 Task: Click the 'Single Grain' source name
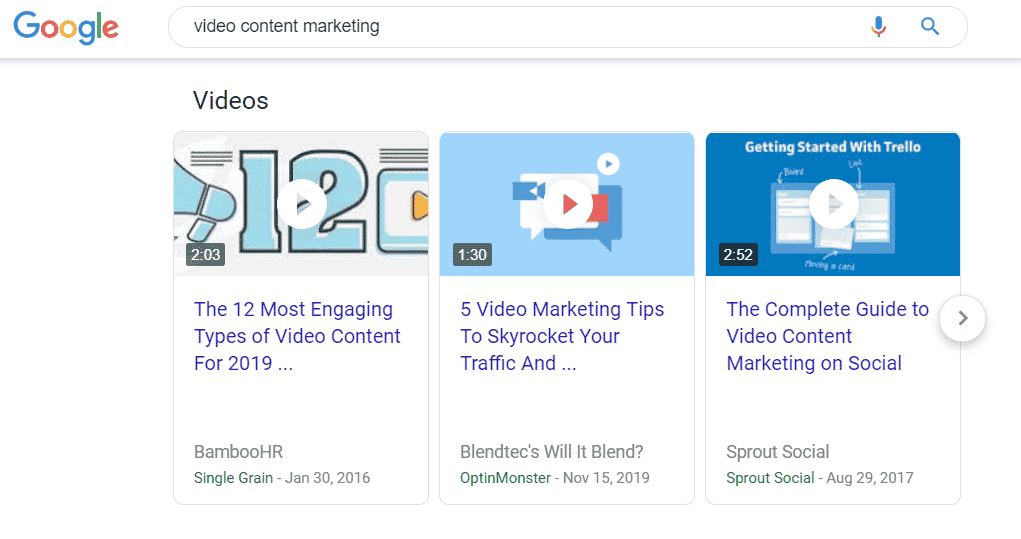tap(233, 478)
